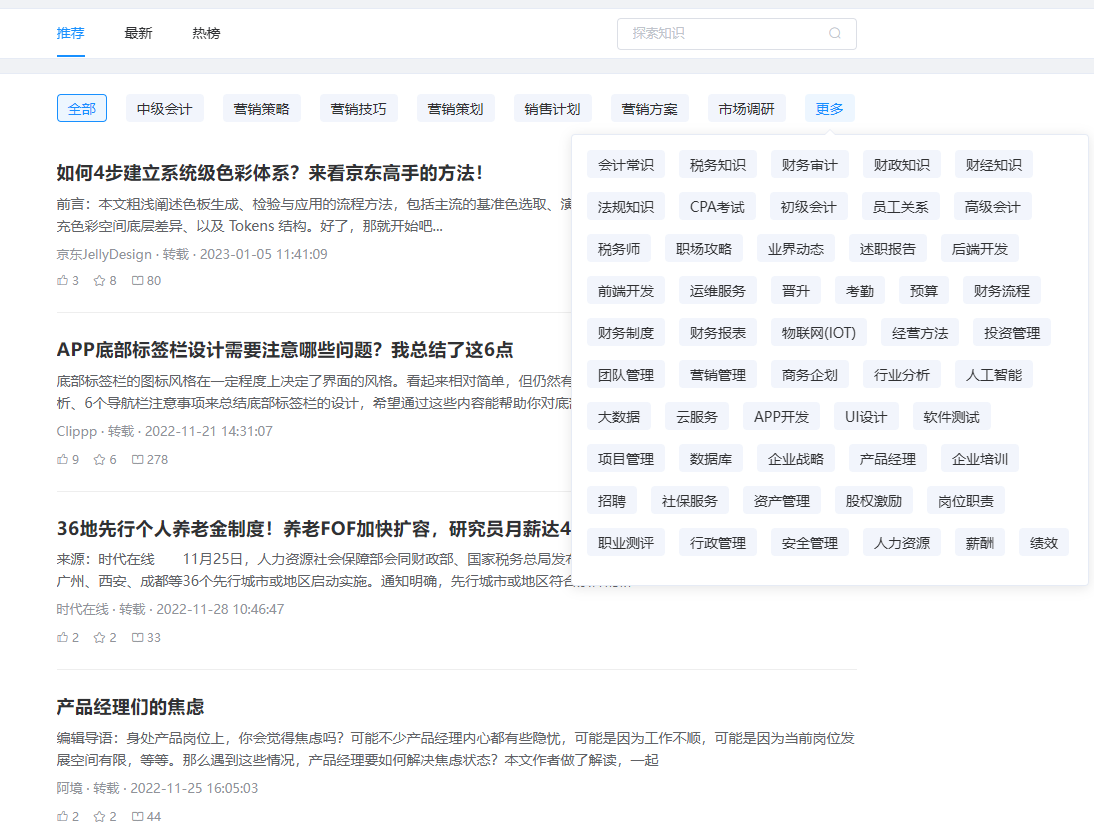Select the 后端开发 tag
The width and height of the screenshot is (1094, 833).
tap(980, 248)
